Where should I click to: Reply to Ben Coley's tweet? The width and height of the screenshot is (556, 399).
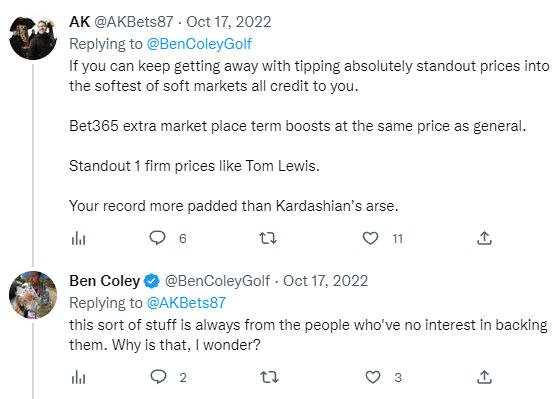[158, 377]
